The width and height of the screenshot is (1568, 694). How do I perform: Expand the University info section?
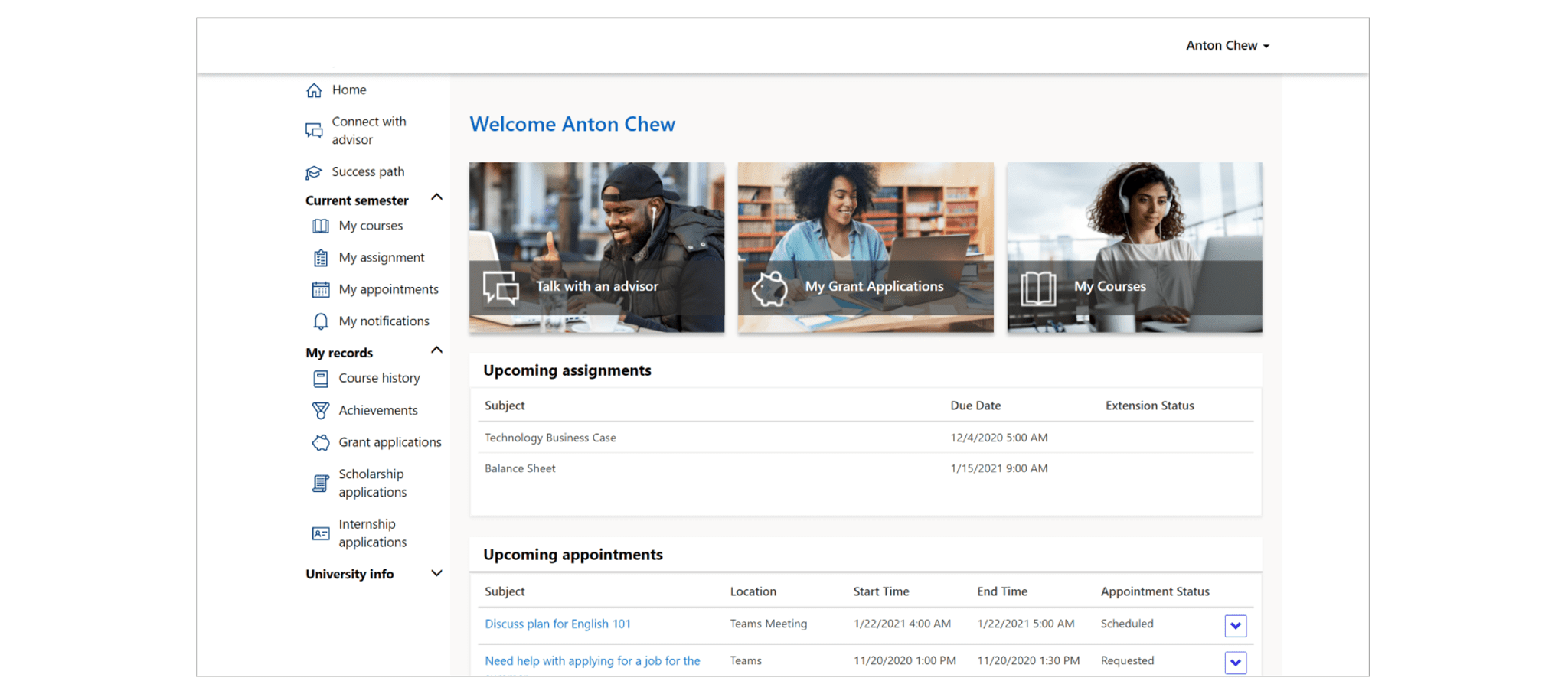click(436, 573)
